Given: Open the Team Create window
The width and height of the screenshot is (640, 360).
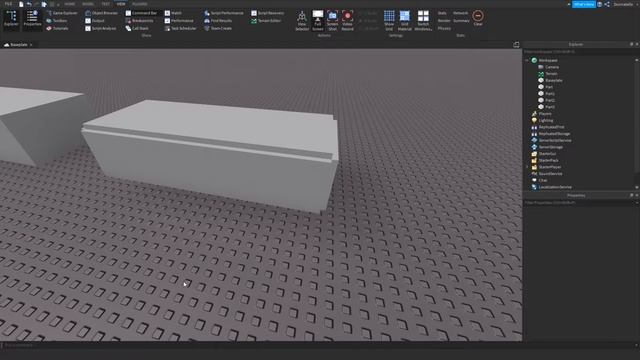Looking at the screenshot, I should (x=218, y=29).
